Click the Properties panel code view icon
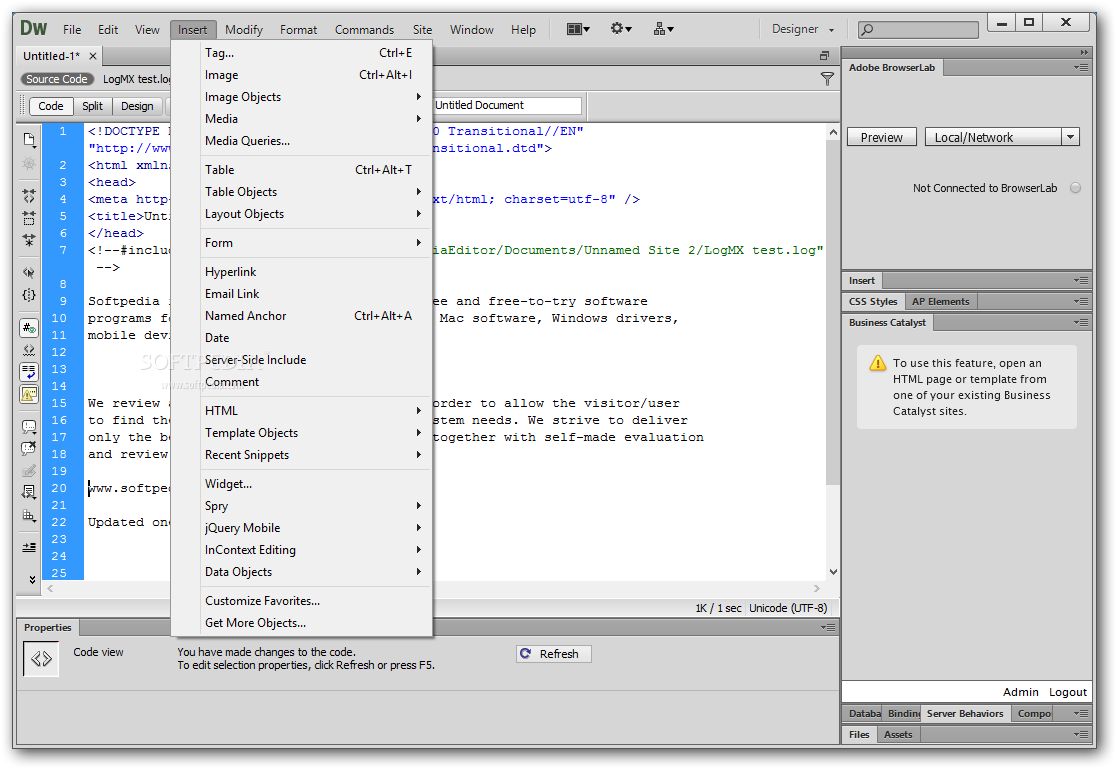 click(x=41, y=659)
